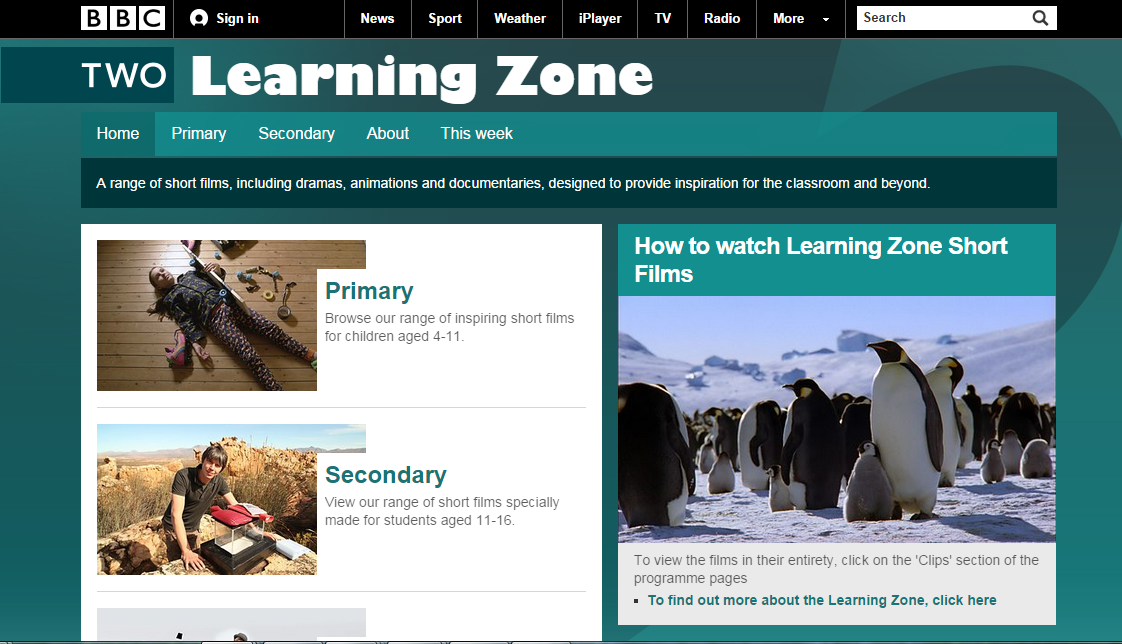Screen dimensions: 1122x644
Task: Click the Sign in profile icon
Action: click(x=199, y=19)
